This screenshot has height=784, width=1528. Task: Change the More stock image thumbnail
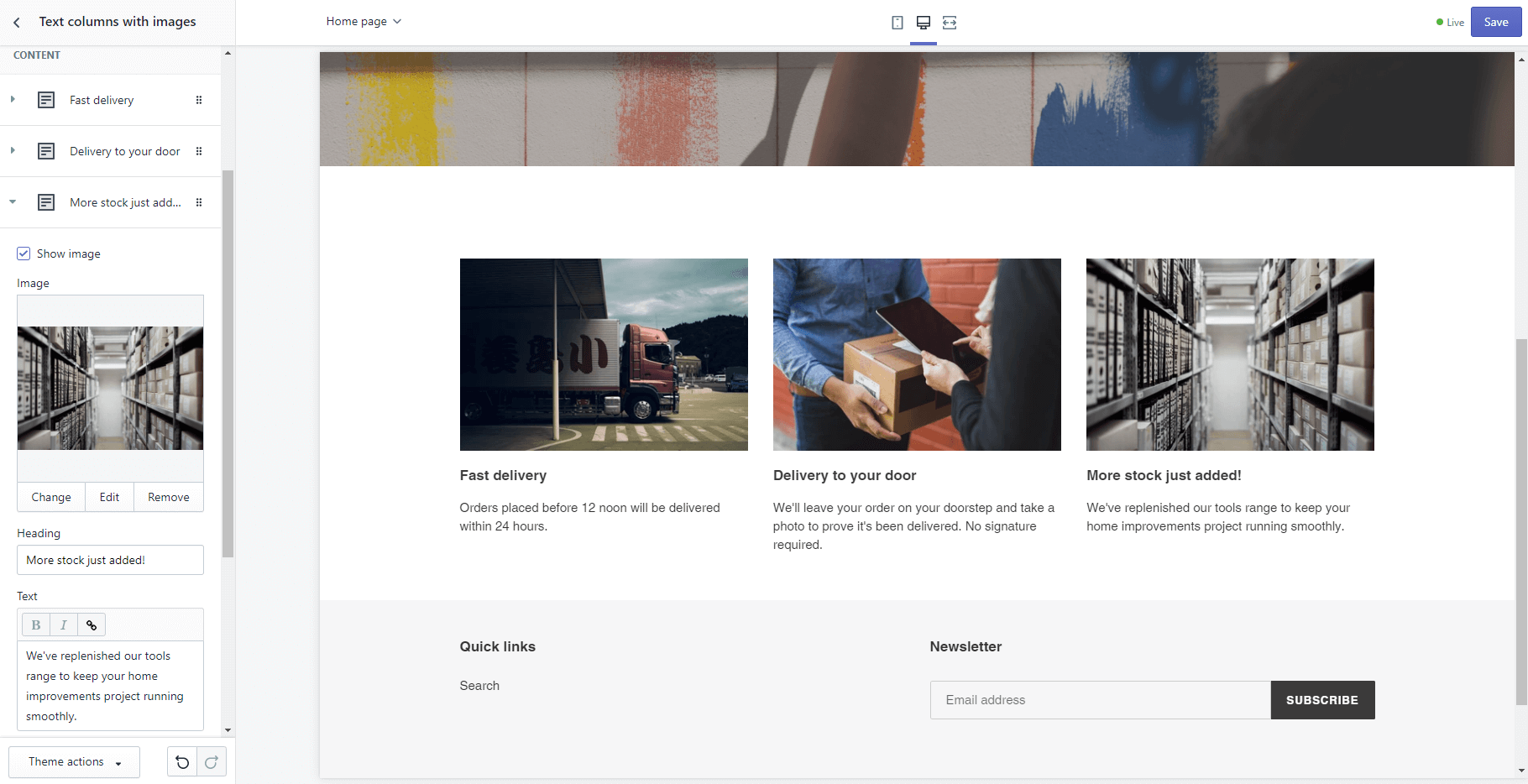(50, 497)
